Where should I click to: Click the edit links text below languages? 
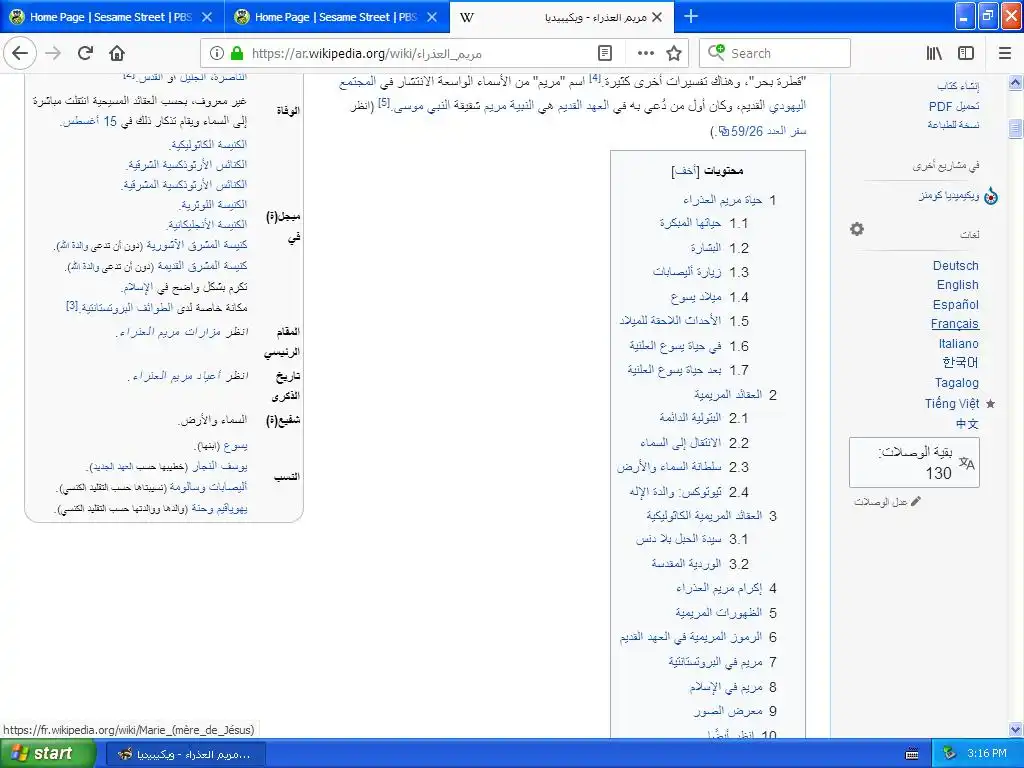(880, 502)
